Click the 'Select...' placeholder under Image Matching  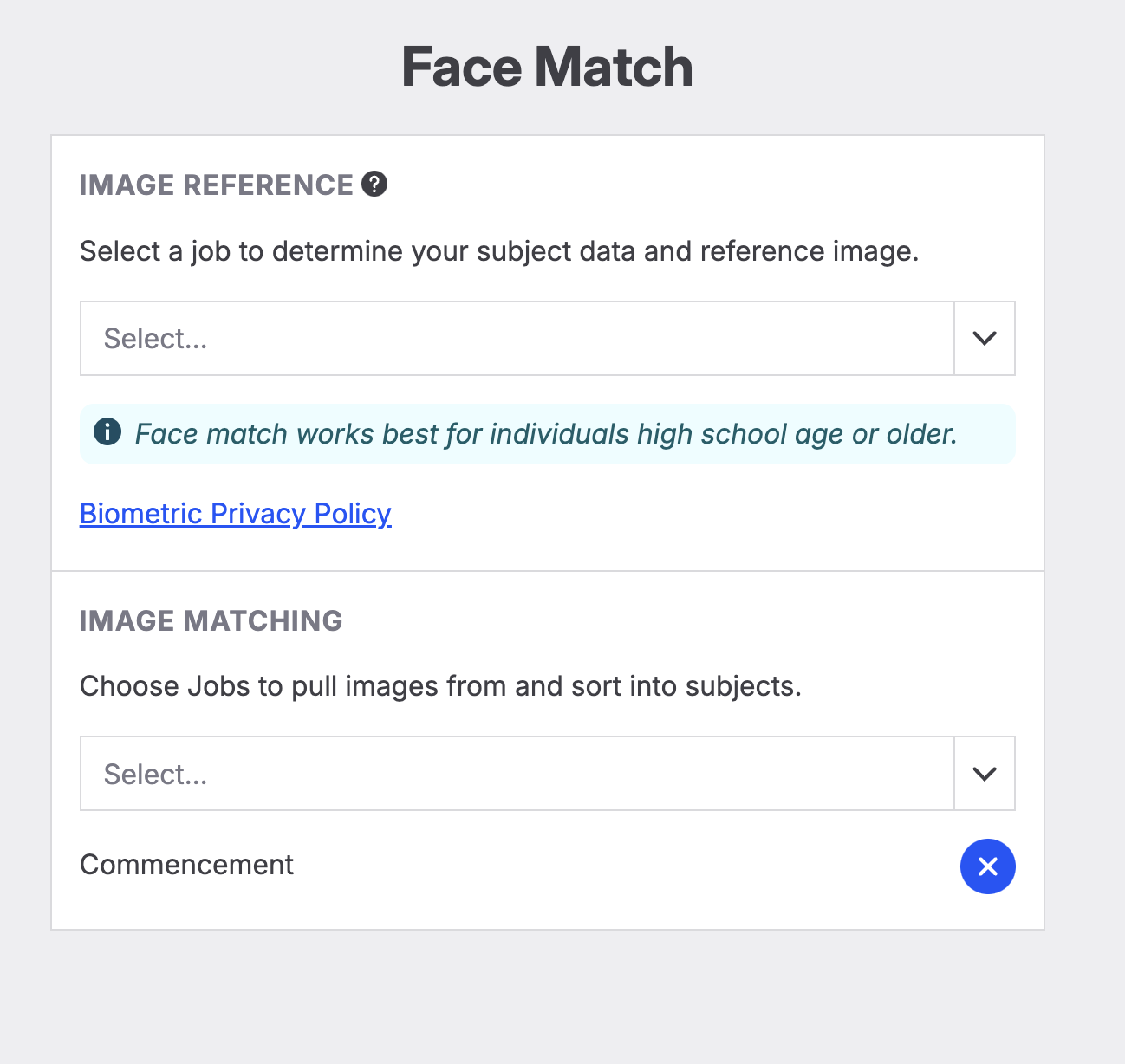[x=156, y=775]
